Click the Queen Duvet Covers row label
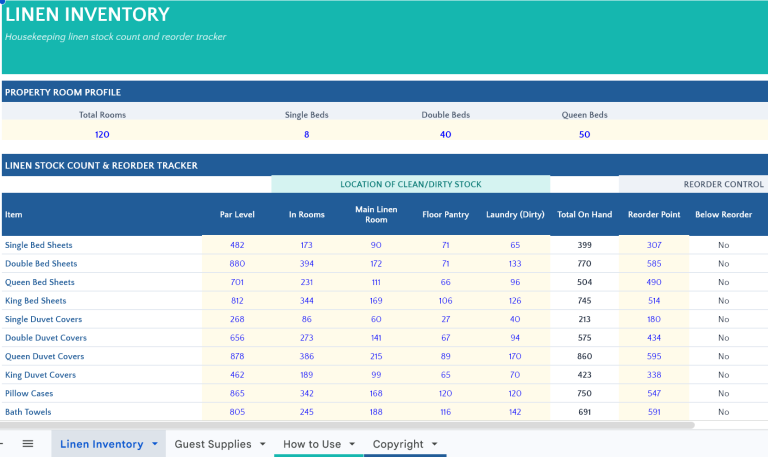 tap(45, 357)
